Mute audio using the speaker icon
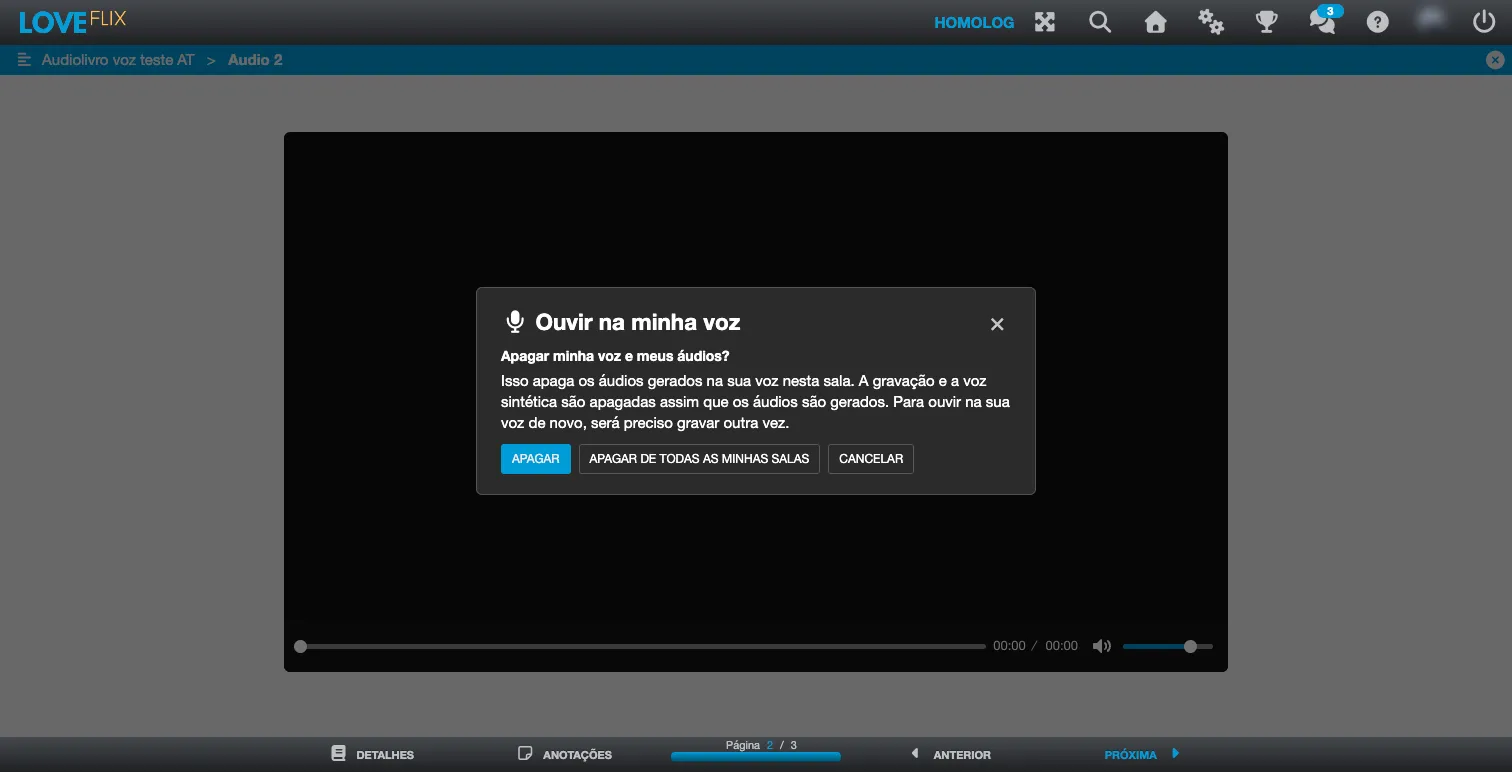The height and width of the screenshot is (772, 1512). [x=1102, y=646]
